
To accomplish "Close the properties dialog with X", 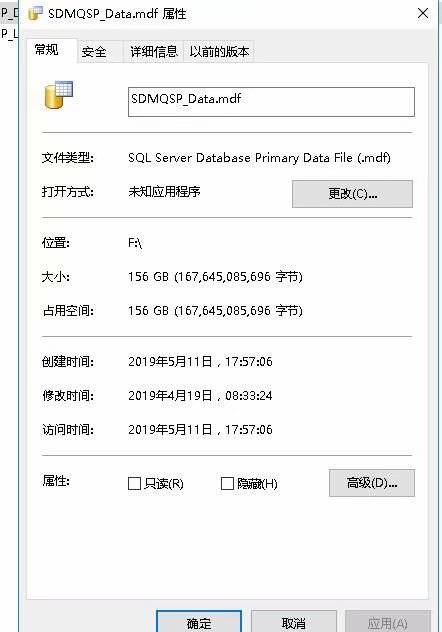I will [x=423, y=13].
